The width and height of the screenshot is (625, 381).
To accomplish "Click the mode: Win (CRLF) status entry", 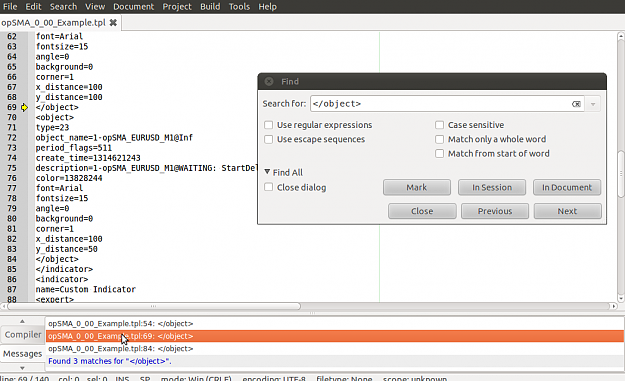I will click(196, 378).
